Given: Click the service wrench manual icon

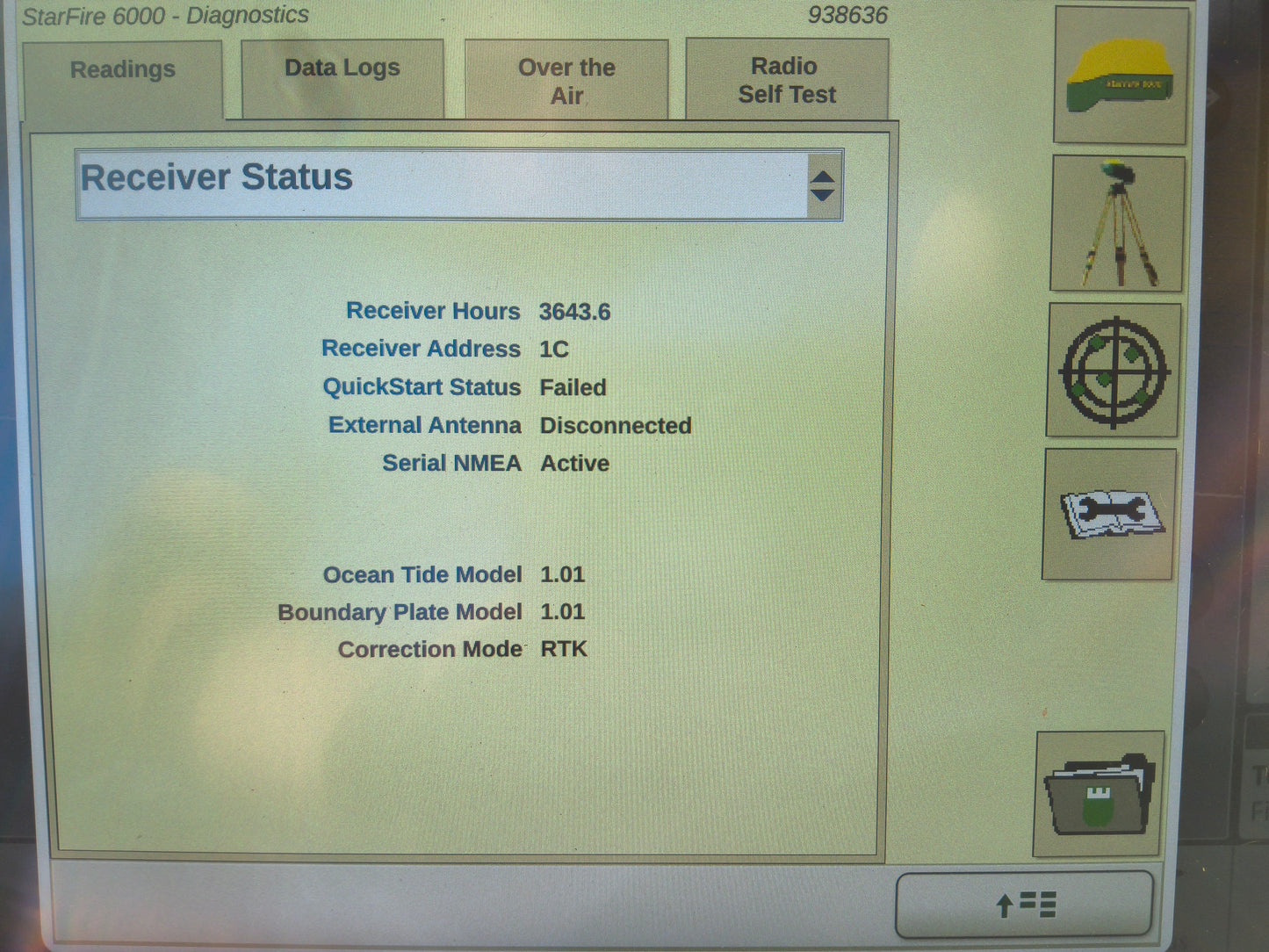Looking at the screenshot, I should pos(1108,514).
